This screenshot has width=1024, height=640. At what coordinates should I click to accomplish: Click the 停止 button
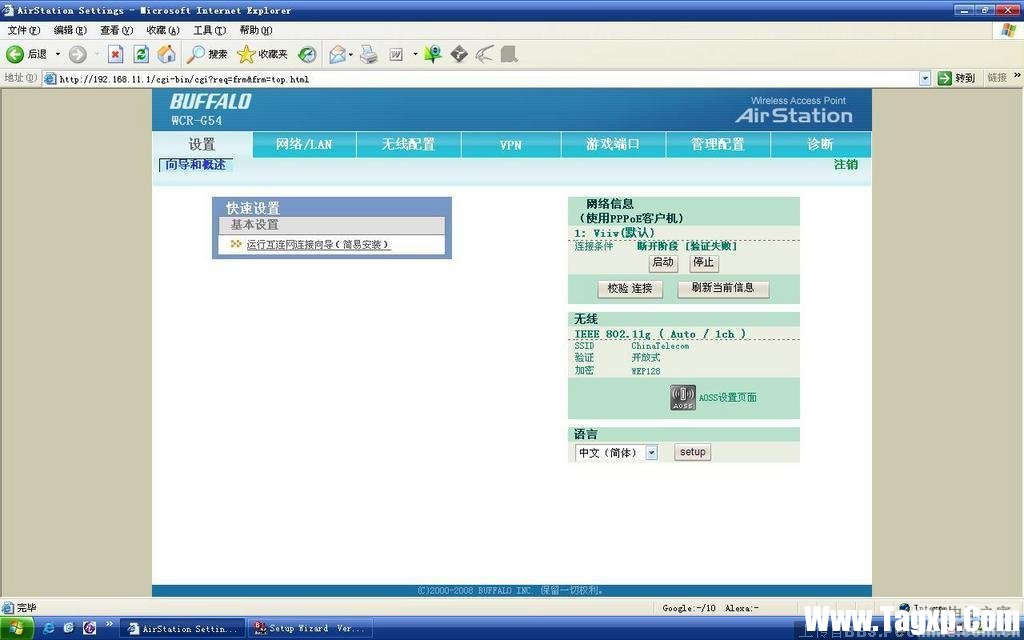(x=703, y=263)
